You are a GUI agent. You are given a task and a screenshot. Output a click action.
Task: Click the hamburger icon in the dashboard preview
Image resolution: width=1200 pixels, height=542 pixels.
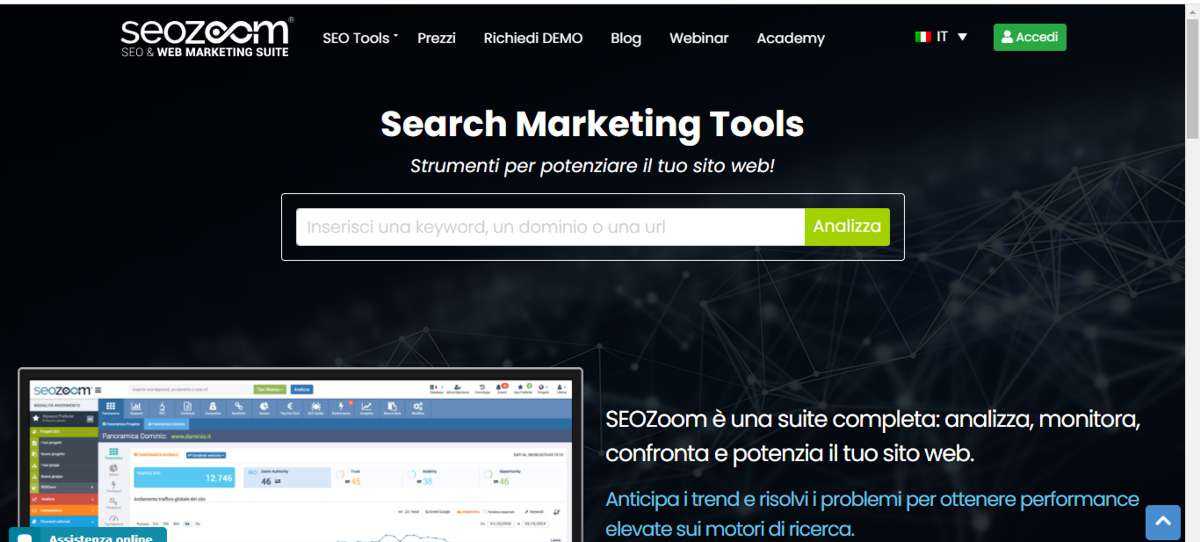[x=98, y=390]
